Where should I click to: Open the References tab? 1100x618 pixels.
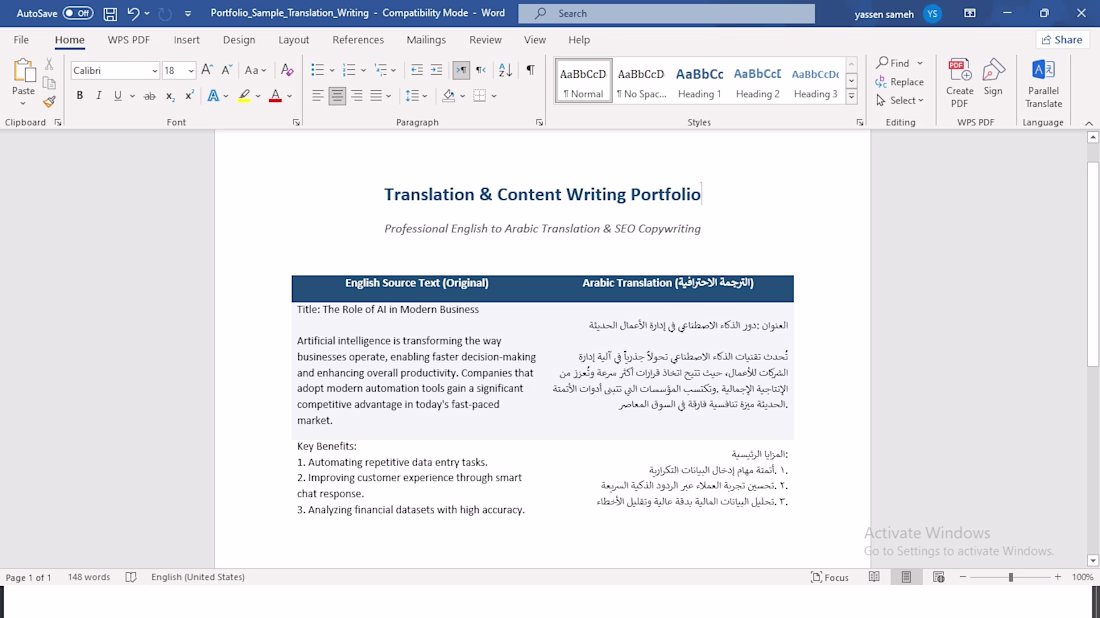tap(358, 40)
